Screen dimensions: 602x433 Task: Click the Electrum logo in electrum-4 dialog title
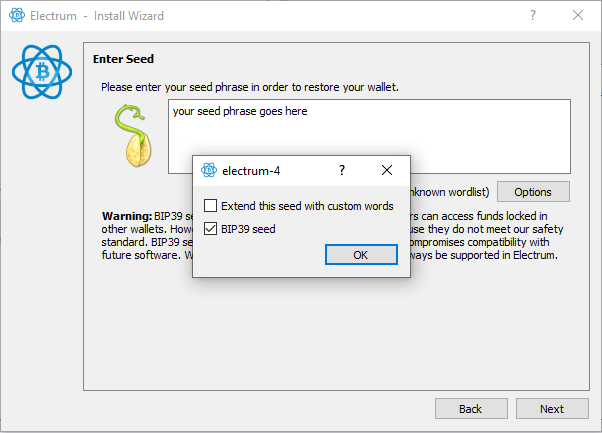tap(209, 170)
